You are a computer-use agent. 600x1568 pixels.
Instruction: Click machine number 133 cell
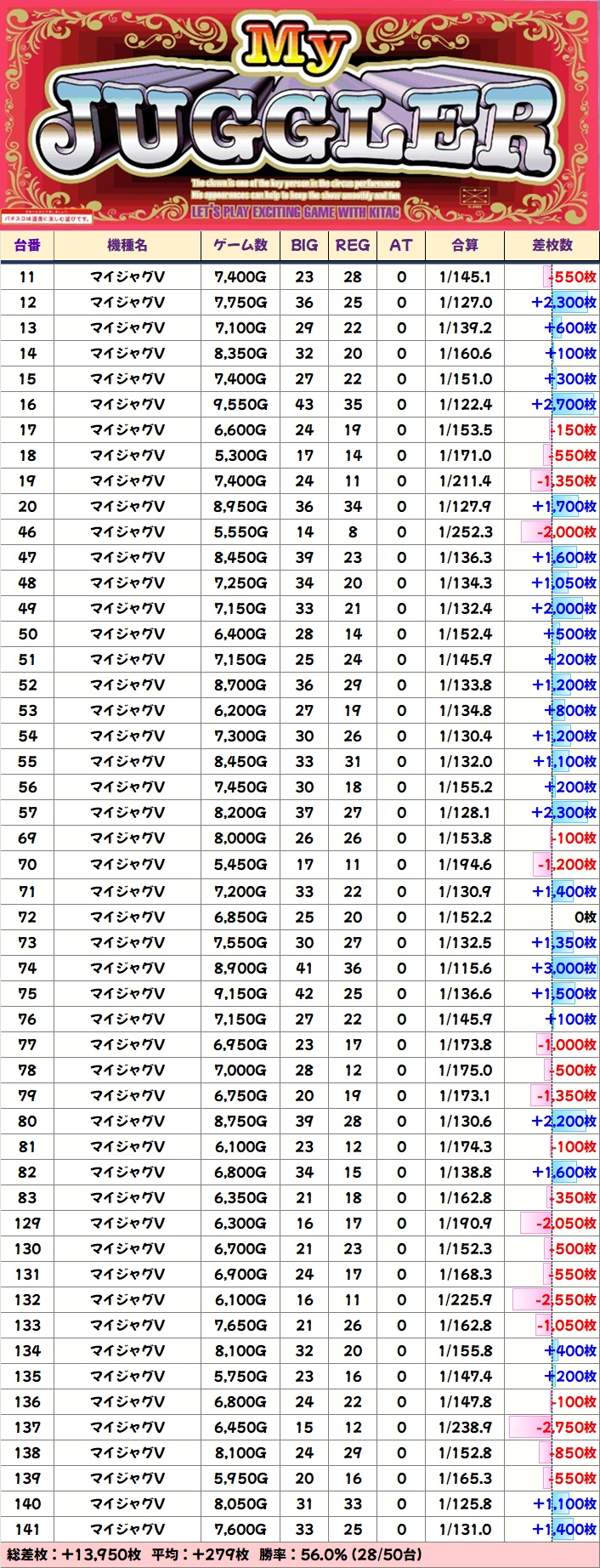click(27, 1325)
